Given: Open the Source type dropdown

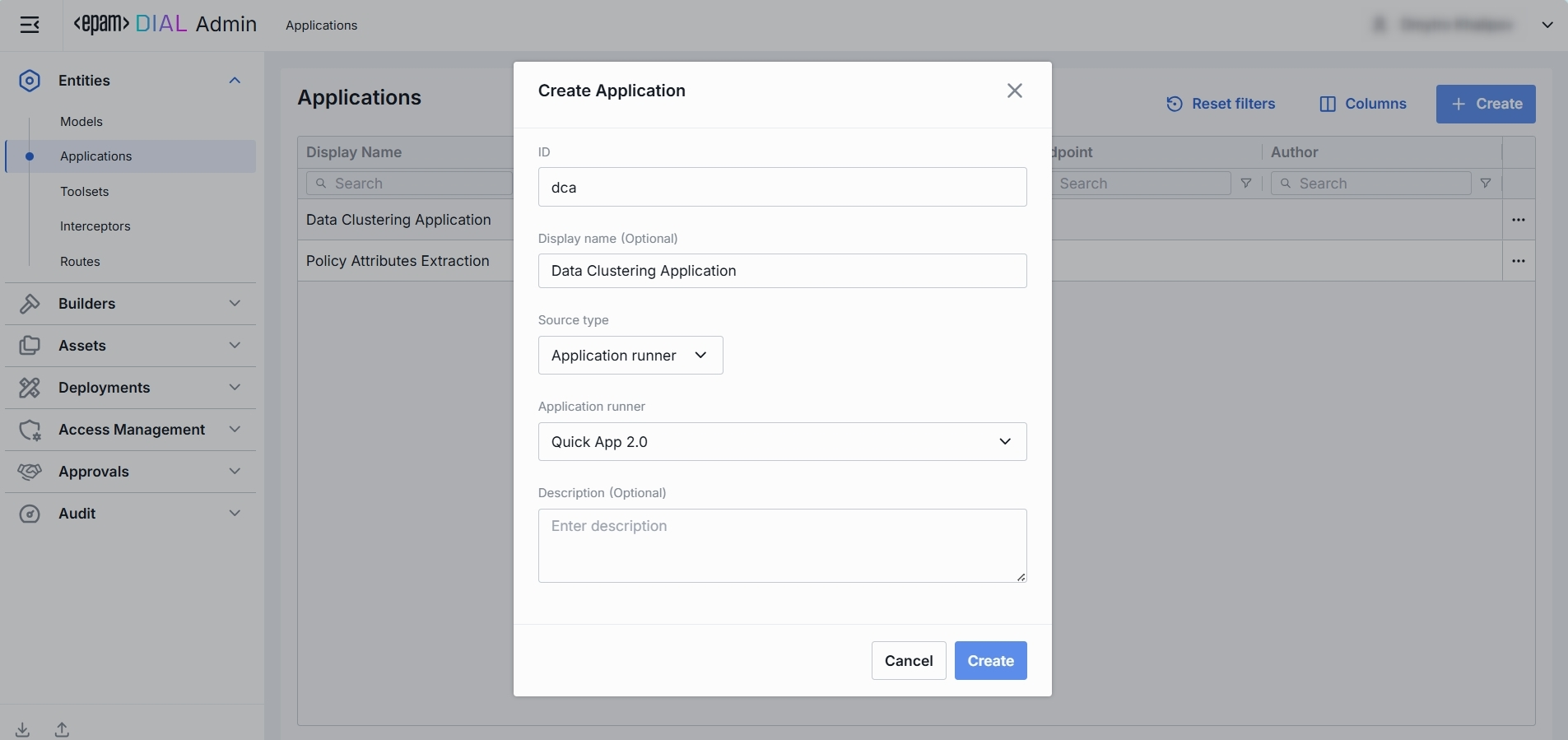Looking at the screenshot, I should pyautogui.click(x=630, y=356).
